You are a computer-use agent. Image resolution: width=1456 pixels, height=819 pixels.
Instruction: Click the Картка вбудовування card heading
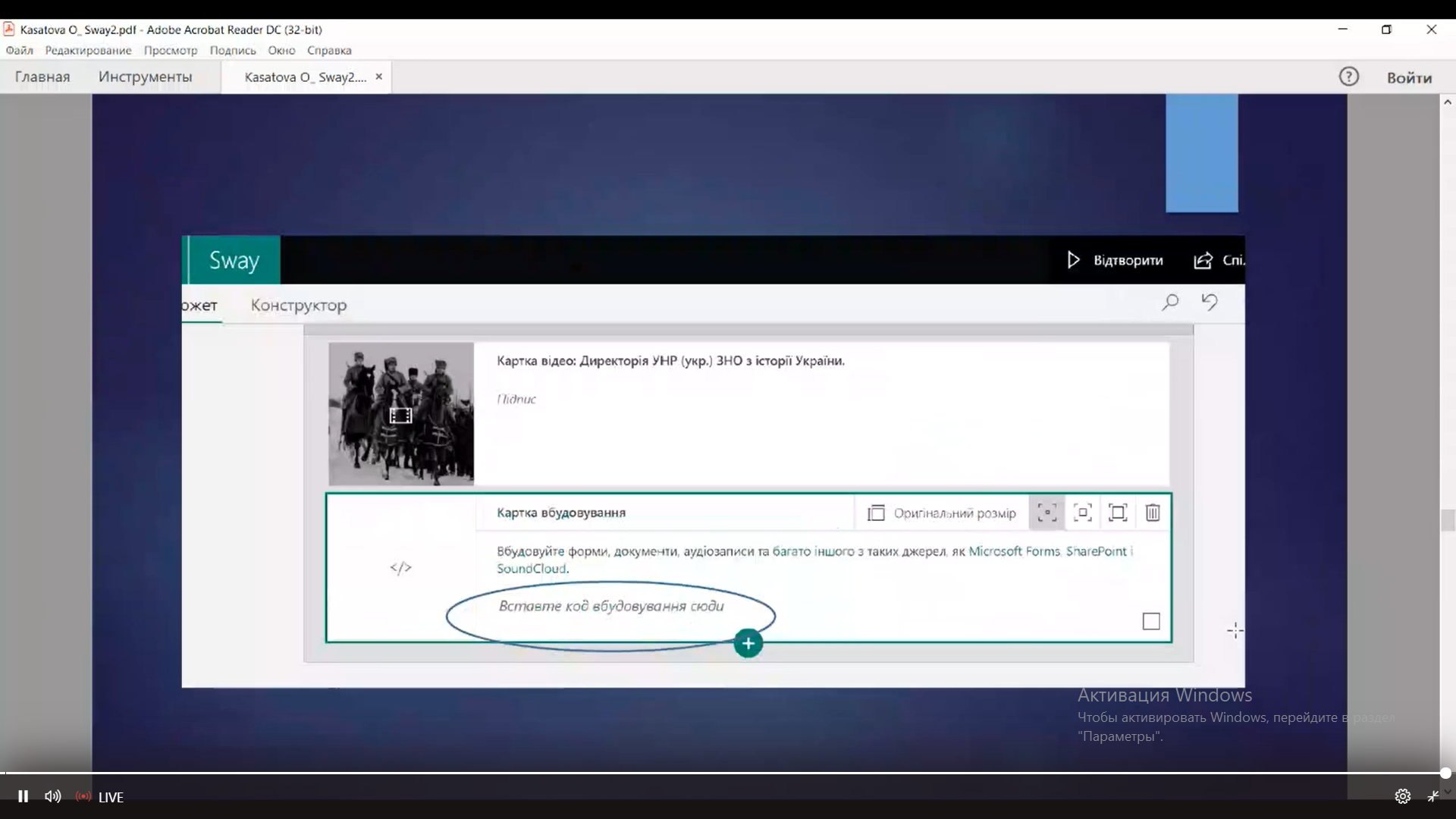[561, 513]
